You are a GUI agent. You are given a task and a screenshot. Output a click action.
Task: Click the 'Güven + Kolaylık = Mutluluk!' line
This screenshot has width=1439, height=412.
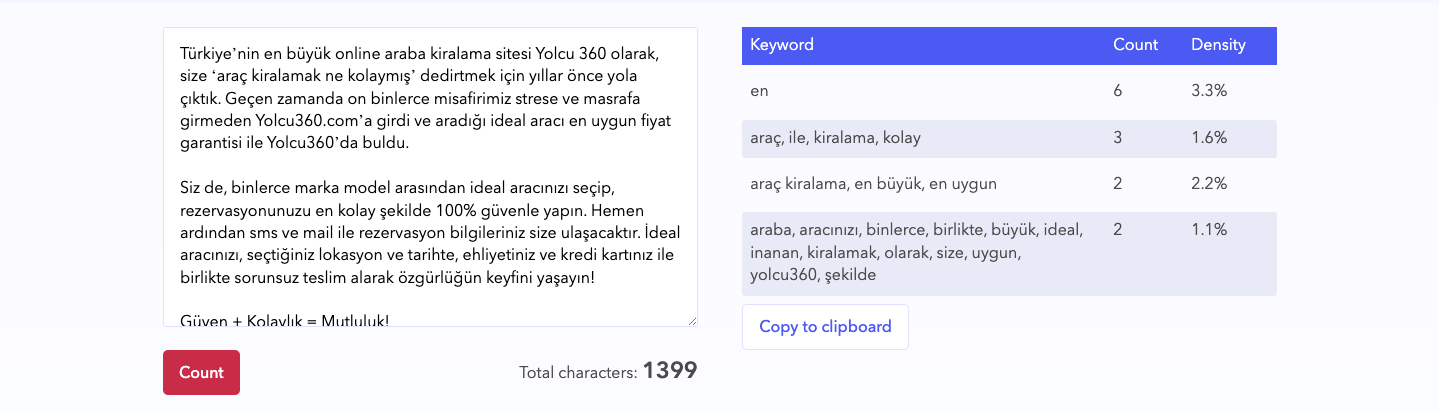(x=285, y=319)
